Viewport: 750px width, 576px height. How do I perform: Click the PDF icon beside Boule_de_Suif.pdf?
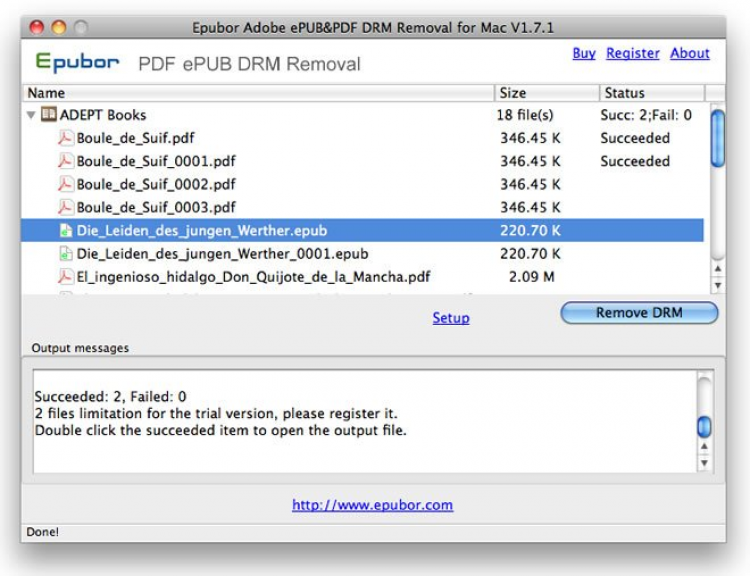tap(66, 138)
